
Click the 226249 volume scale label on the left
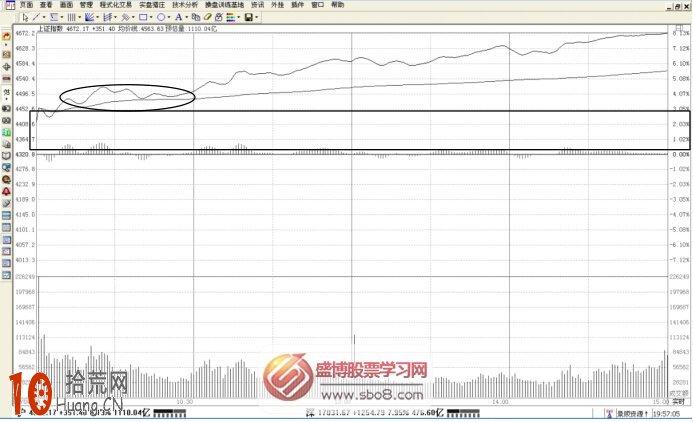coord(25,277)
